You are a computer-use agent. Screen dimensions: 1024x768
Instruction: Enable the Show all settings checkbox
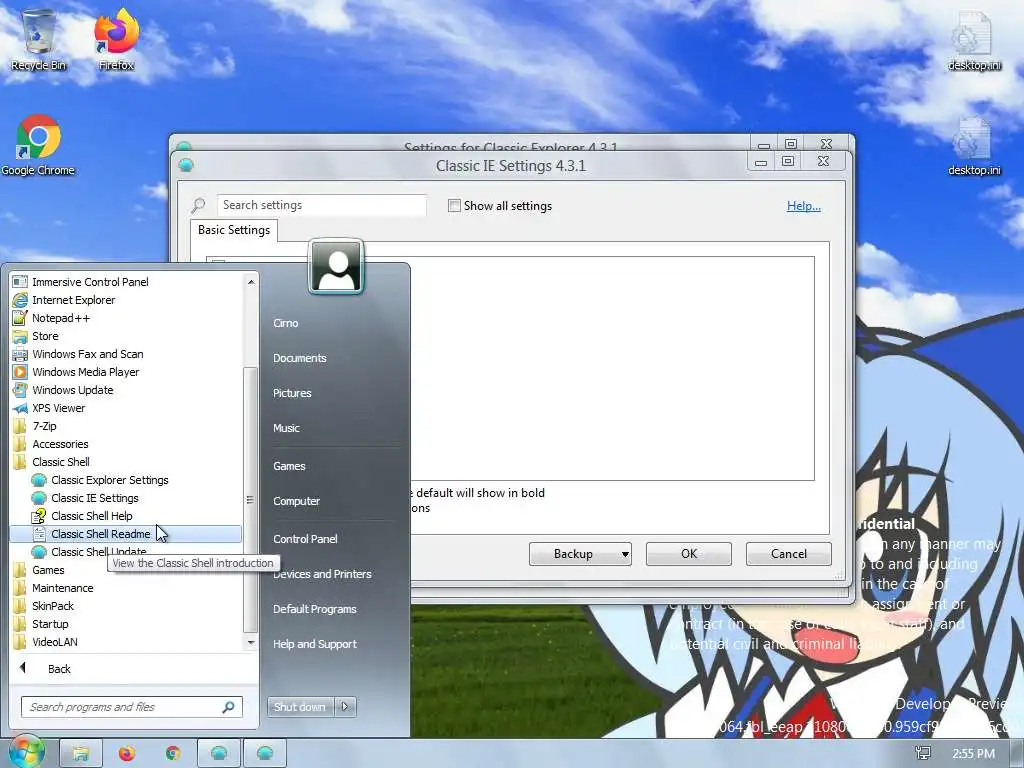(x=454, y=206)
